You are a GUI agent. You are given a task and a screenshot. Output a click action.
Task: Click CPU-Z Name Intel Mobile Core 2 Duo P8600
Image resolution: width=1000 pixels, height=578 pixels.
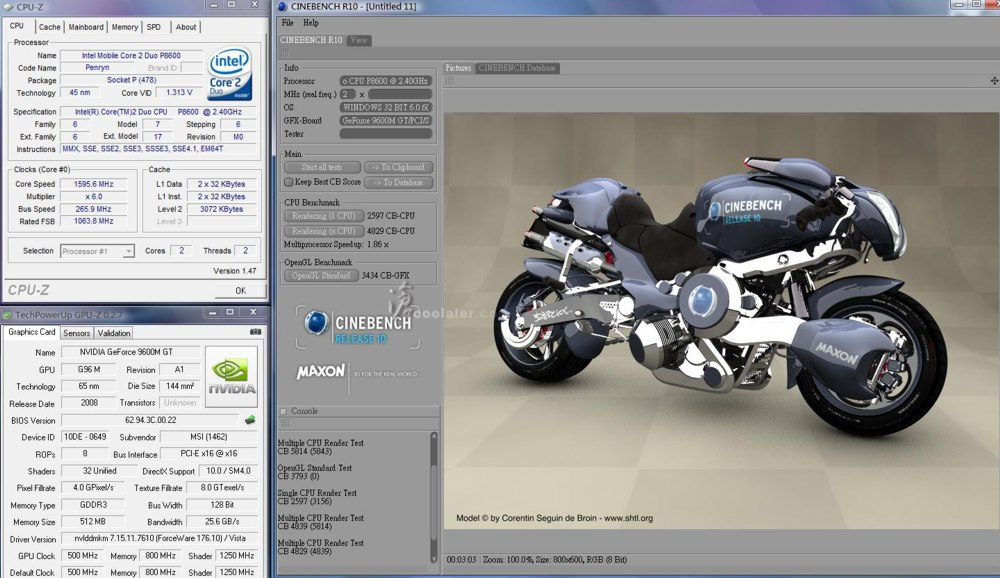(131, 56)
